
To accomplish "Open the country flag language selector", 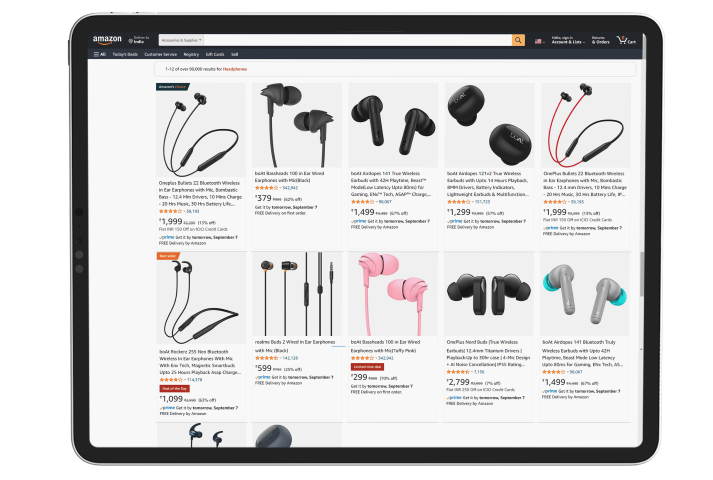I will coord(540,41).
